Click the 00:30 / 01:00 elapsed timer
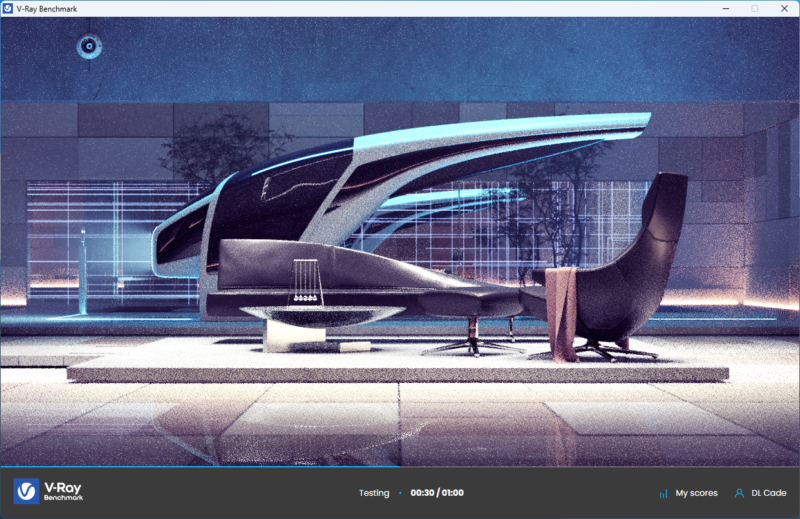The image size is (800, 519). point(437,493)
